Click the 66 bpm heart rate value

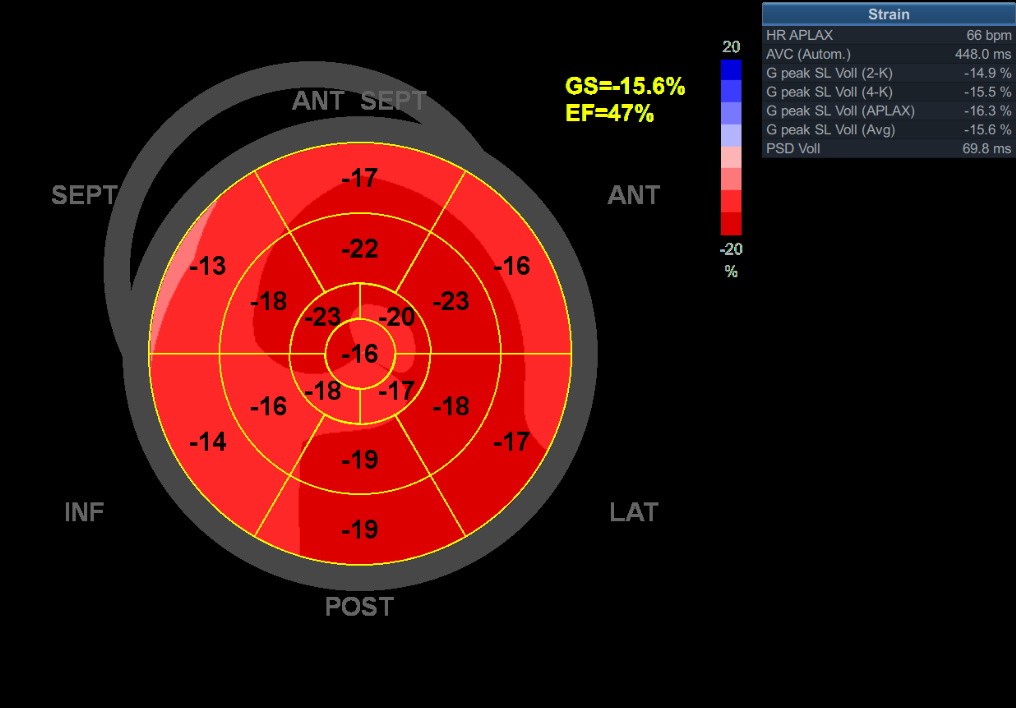[988, 35]
